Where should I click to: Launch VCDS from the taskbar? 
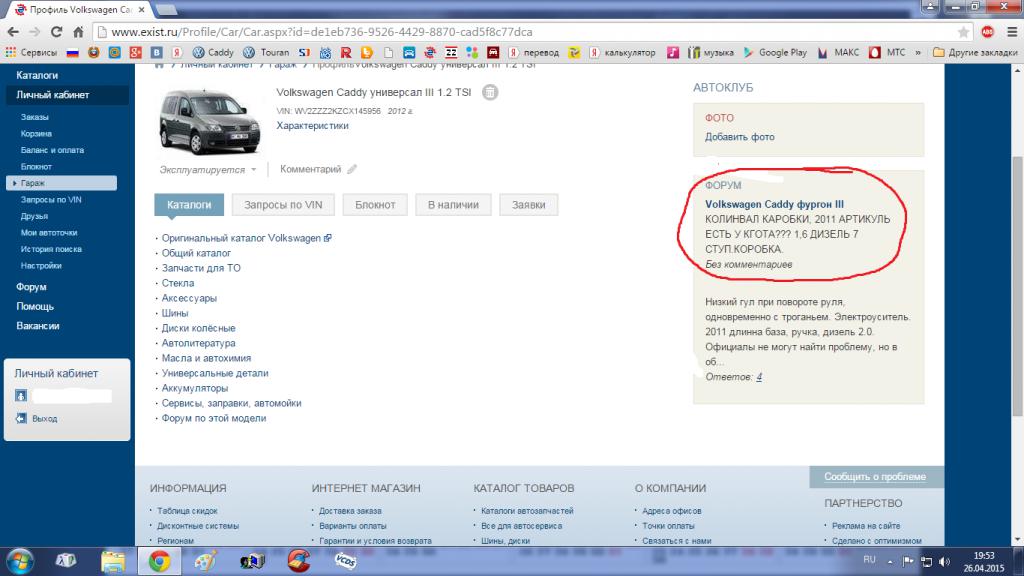pyautogui.click(x=345, y=560)
